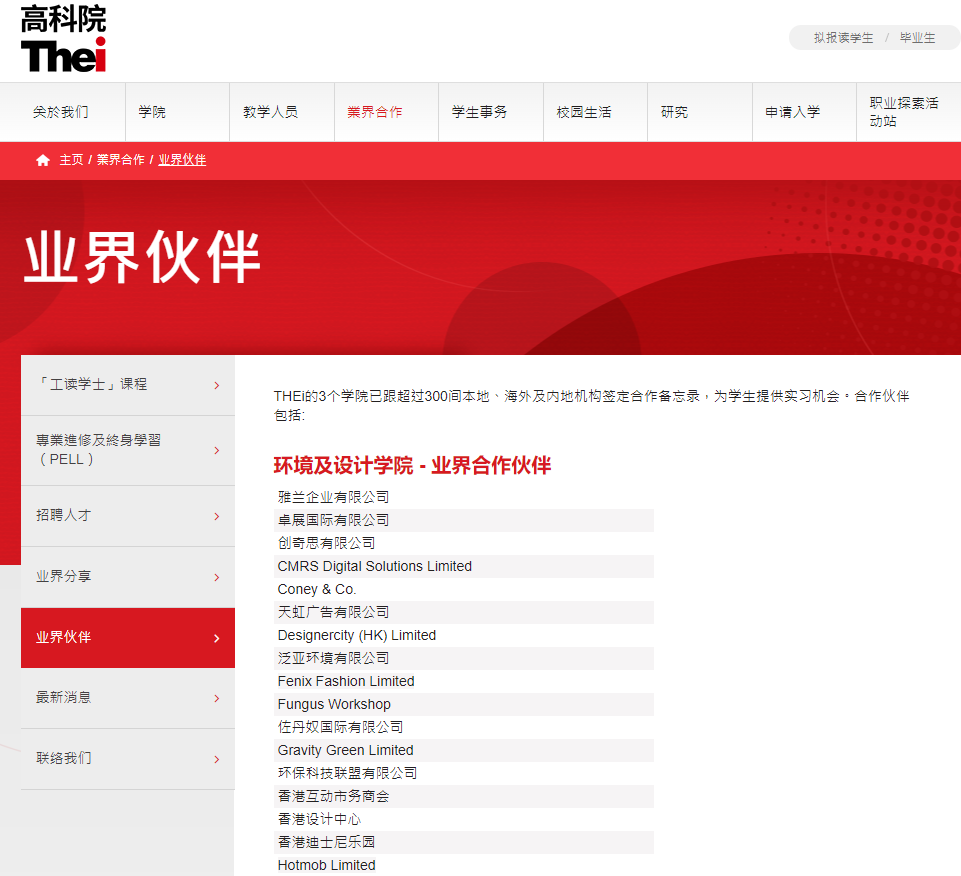The height and width of the screenshot is (876, 961).
Task: Click 香港设计中心 partner row
Action: coord(463,819)
